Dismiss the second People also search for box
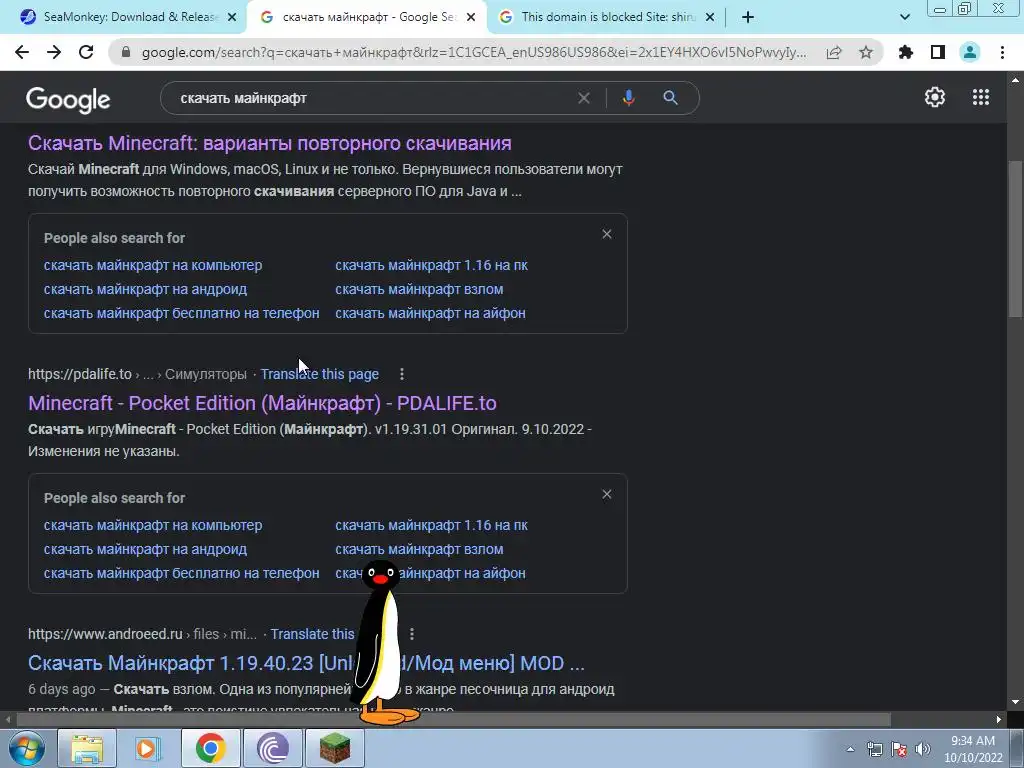The height and width of the screenshot is (768, 1024). click(607, 494)
